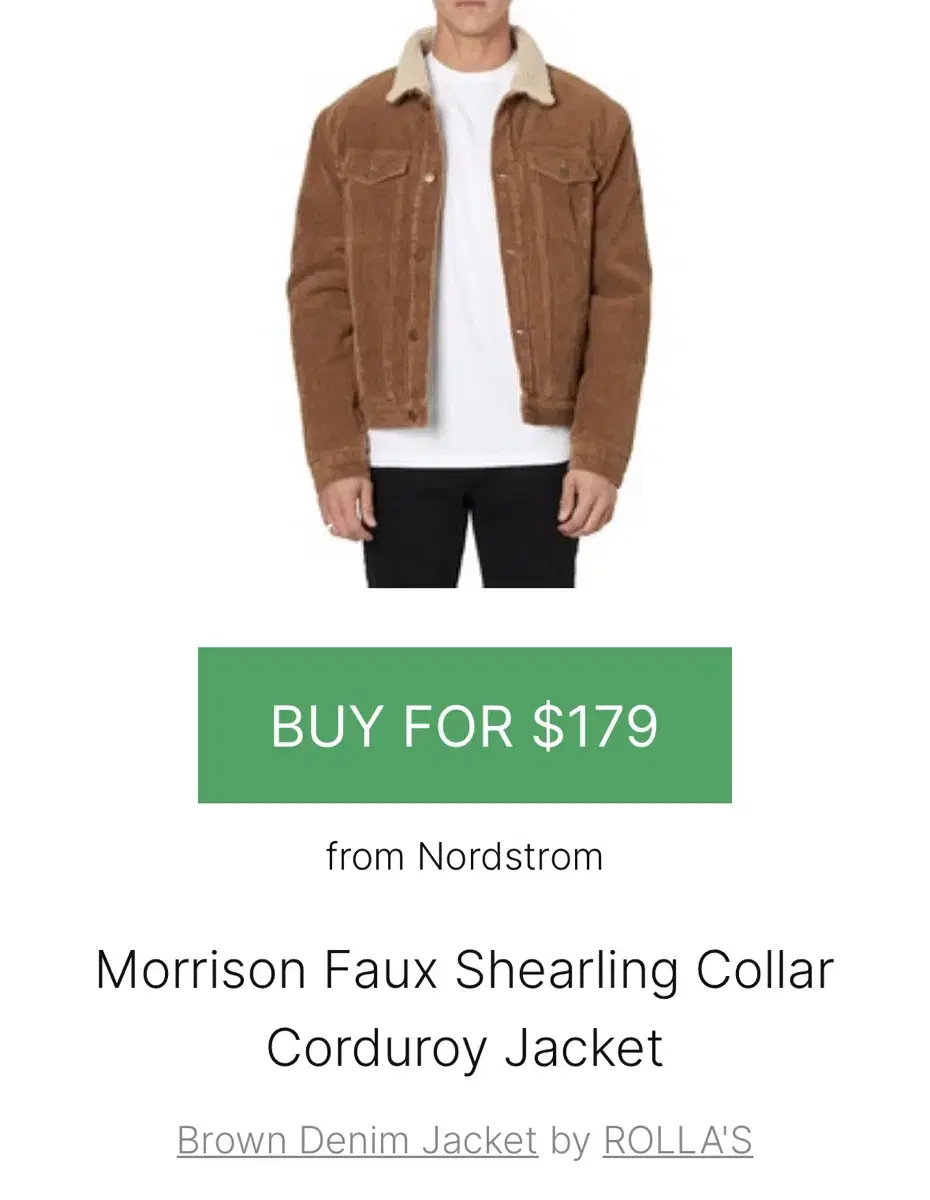Click the word 'Brown' in the underlined link

[233, 1140]
